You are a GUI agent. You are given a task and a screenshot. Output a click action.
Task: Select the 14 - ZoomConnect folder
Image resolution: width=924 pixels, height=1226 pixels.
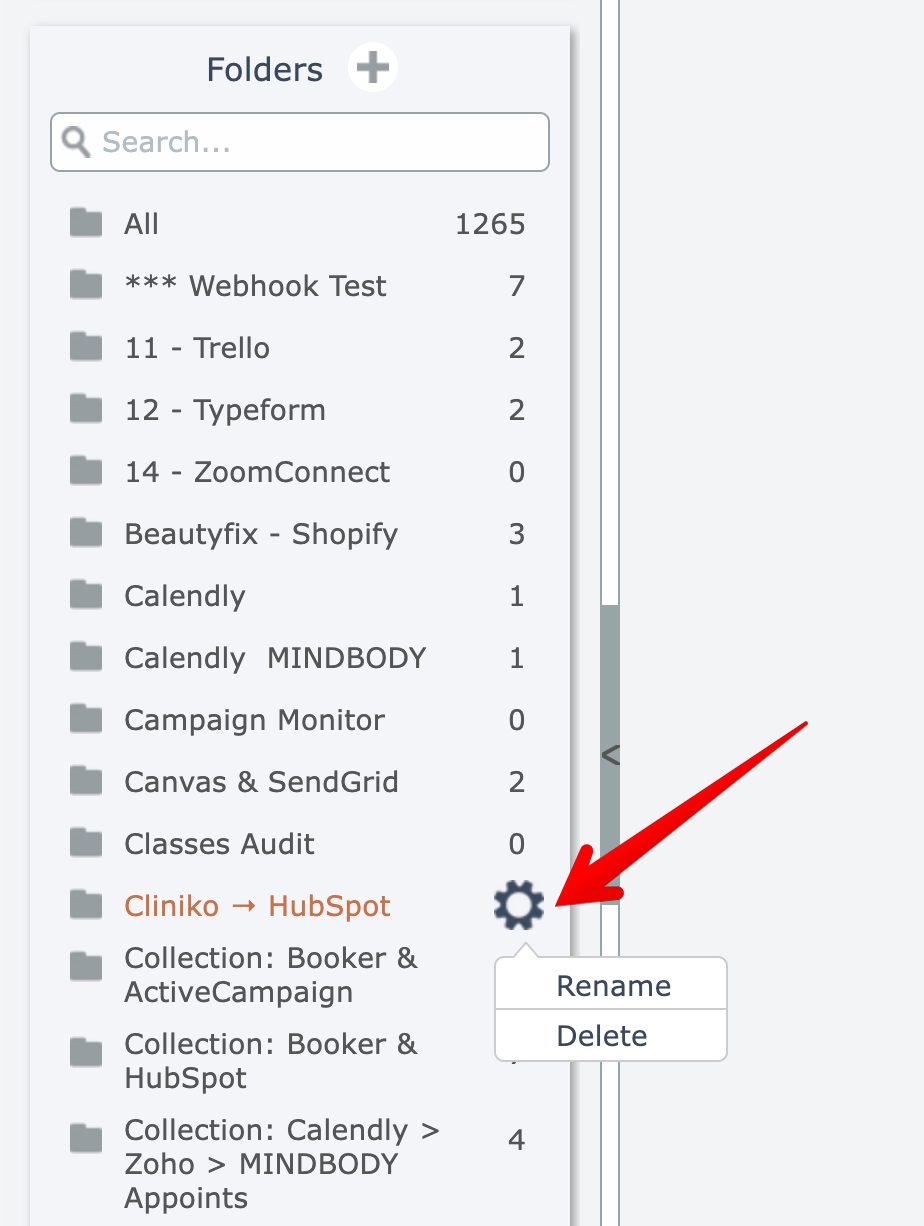257,472
